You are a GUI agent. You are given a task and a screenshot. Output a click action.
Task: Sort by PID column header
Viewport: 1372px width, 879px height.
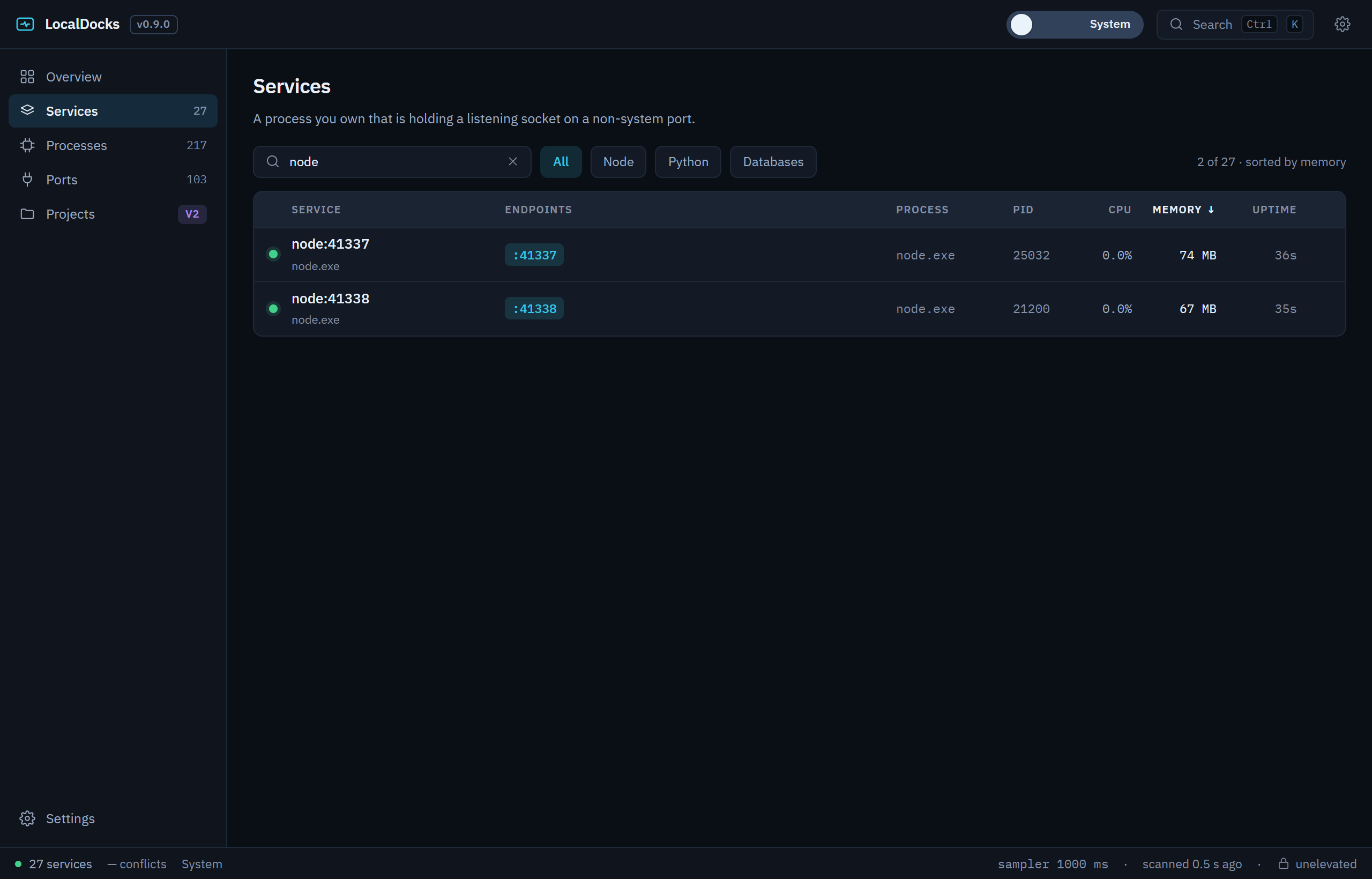pyautogui.click(x=1023, y=210)
